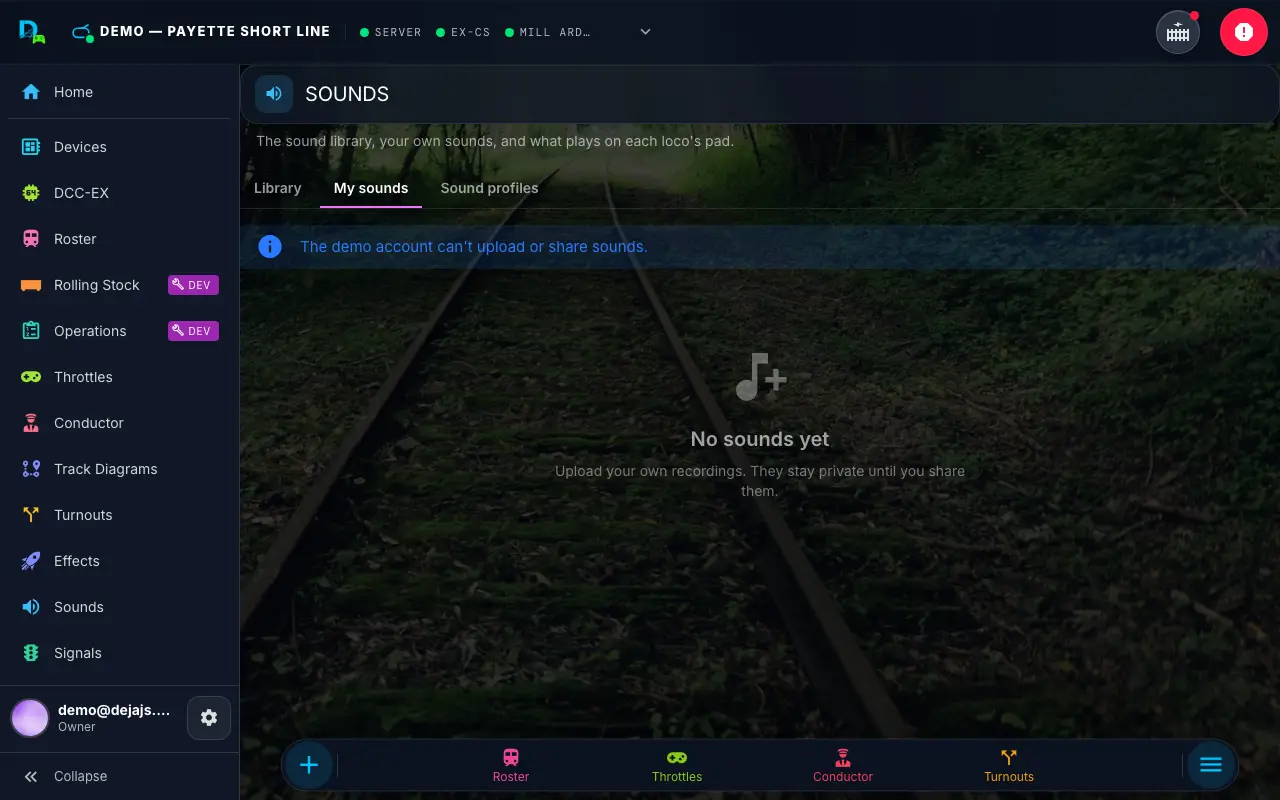The width and height of the screenshot is (1280, 800).
Task: Click the blue info icon in the notice
Action: pyautogui.click(x=270, y=246)
